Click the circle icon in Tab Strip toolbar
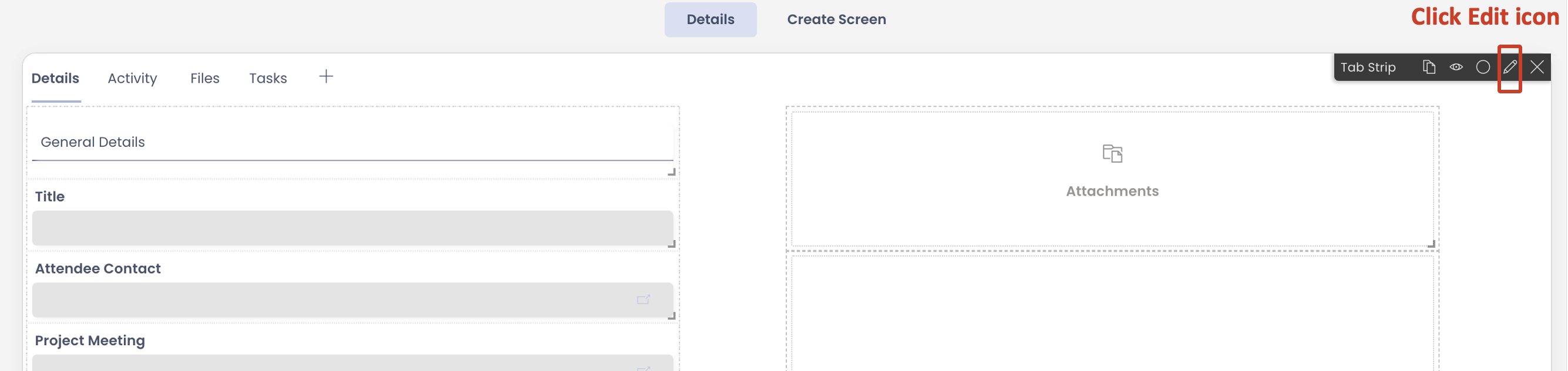This screenshot has height=371, width=1568. [x=1483, y=67]
